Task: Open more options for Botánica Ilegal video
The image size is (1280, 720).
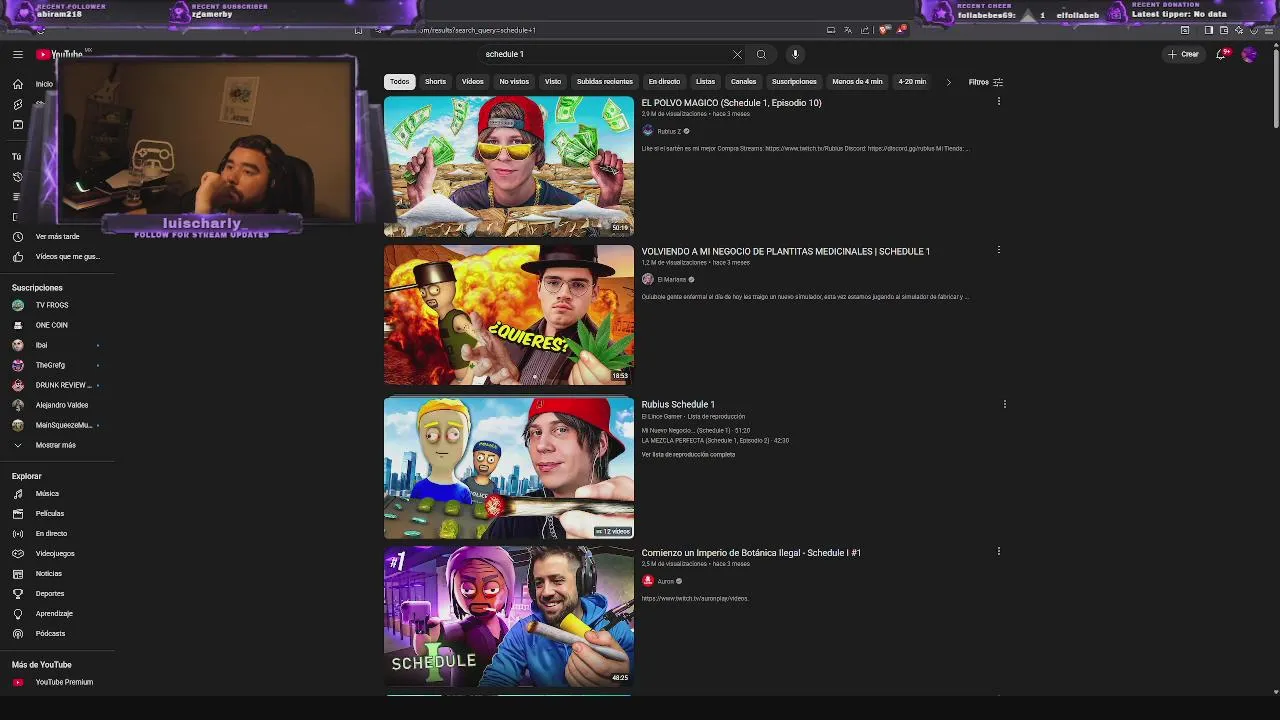Action: (998, 551)
